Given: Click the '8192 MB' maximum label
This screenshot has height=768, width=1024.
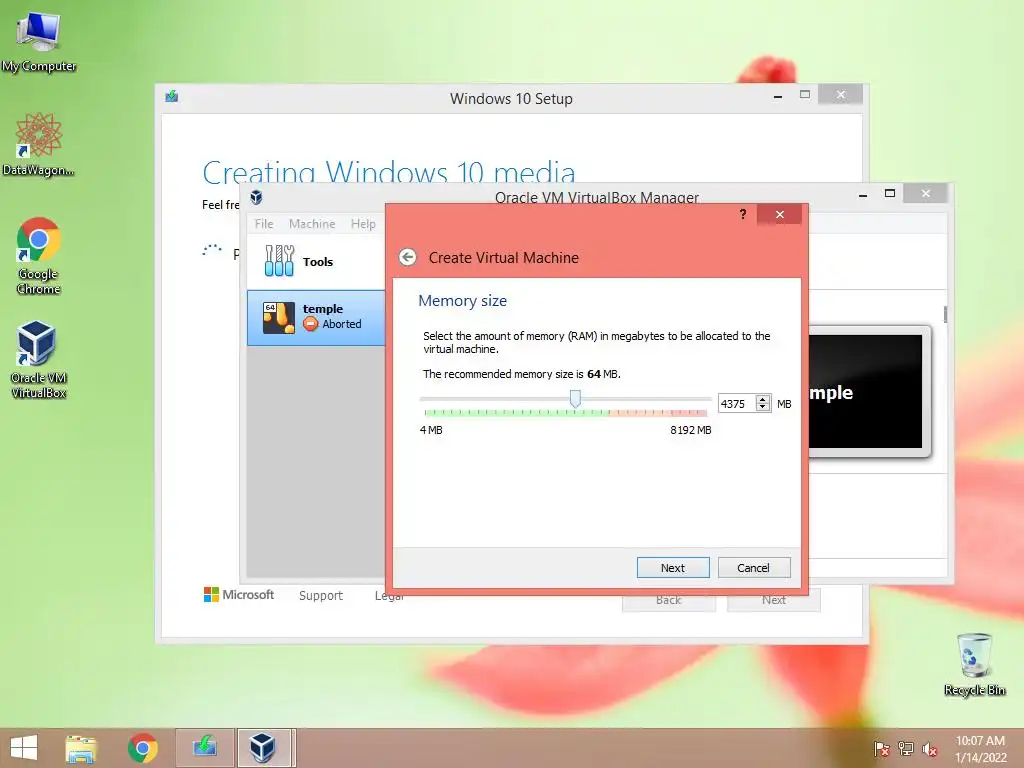Looking at the screenshot, I should point(690,430).
